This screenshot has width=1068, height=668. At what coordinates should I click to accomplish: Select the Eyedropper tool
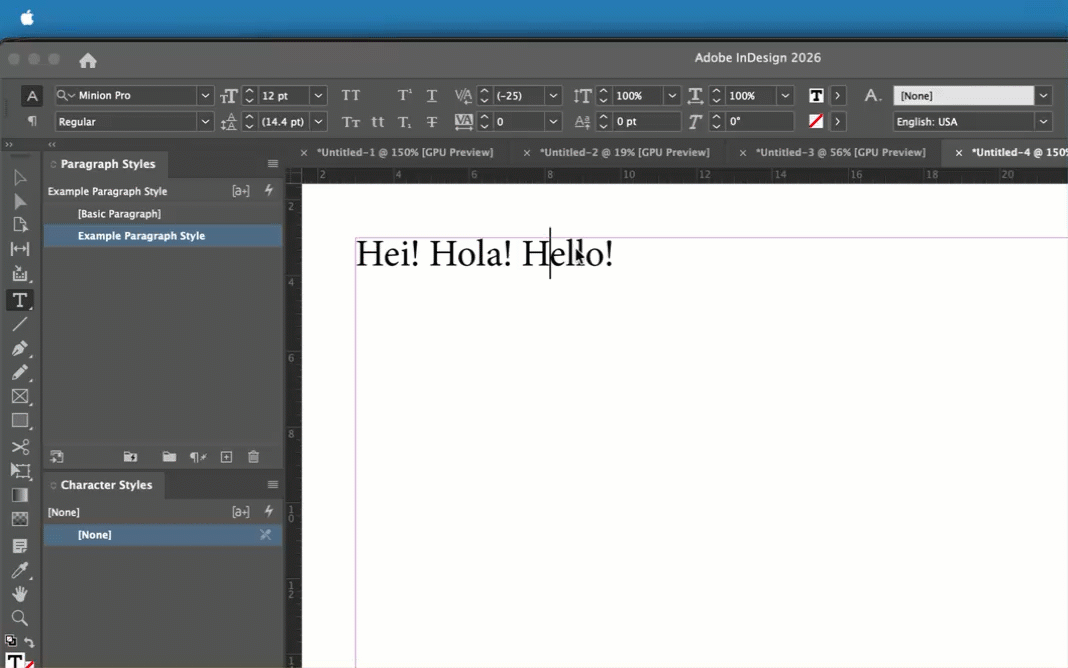tap(20, 570)
